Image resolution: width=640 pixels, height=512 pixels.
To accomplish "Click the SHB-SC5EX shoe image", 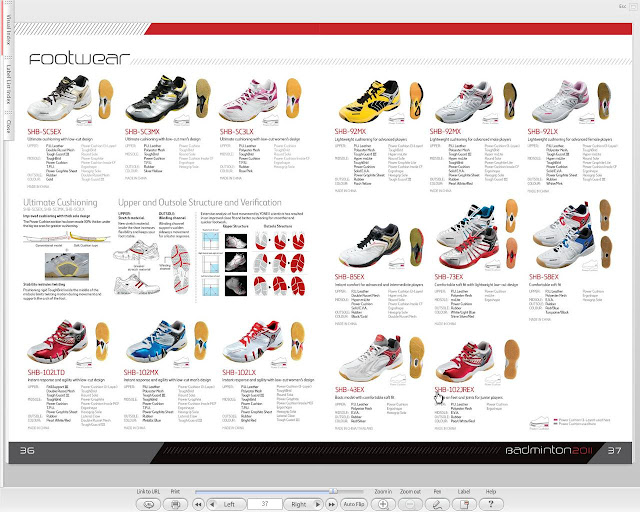I will pos(59,98).
